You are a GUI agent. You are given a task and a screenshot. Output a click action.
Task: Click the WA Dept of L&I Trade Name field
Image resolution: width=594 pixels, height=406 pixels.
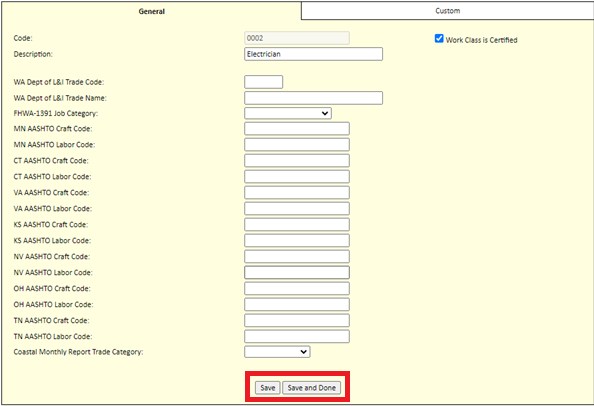313,98
